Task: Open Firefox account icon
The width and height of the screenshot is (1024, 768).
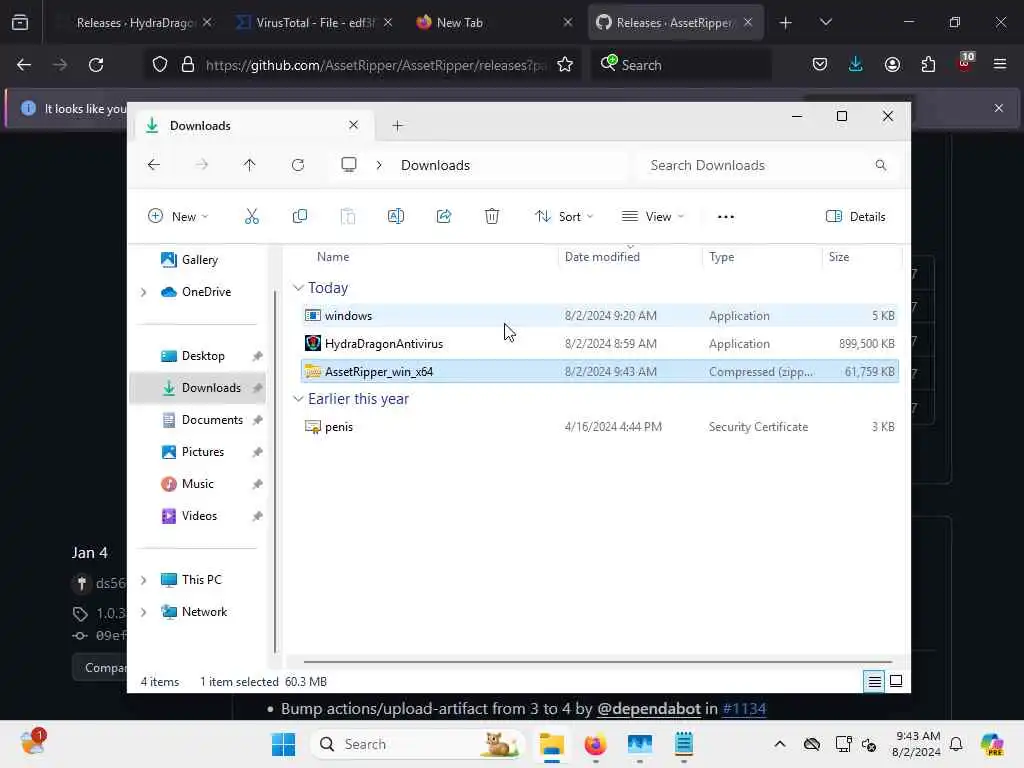Action: tap(892, 64)
